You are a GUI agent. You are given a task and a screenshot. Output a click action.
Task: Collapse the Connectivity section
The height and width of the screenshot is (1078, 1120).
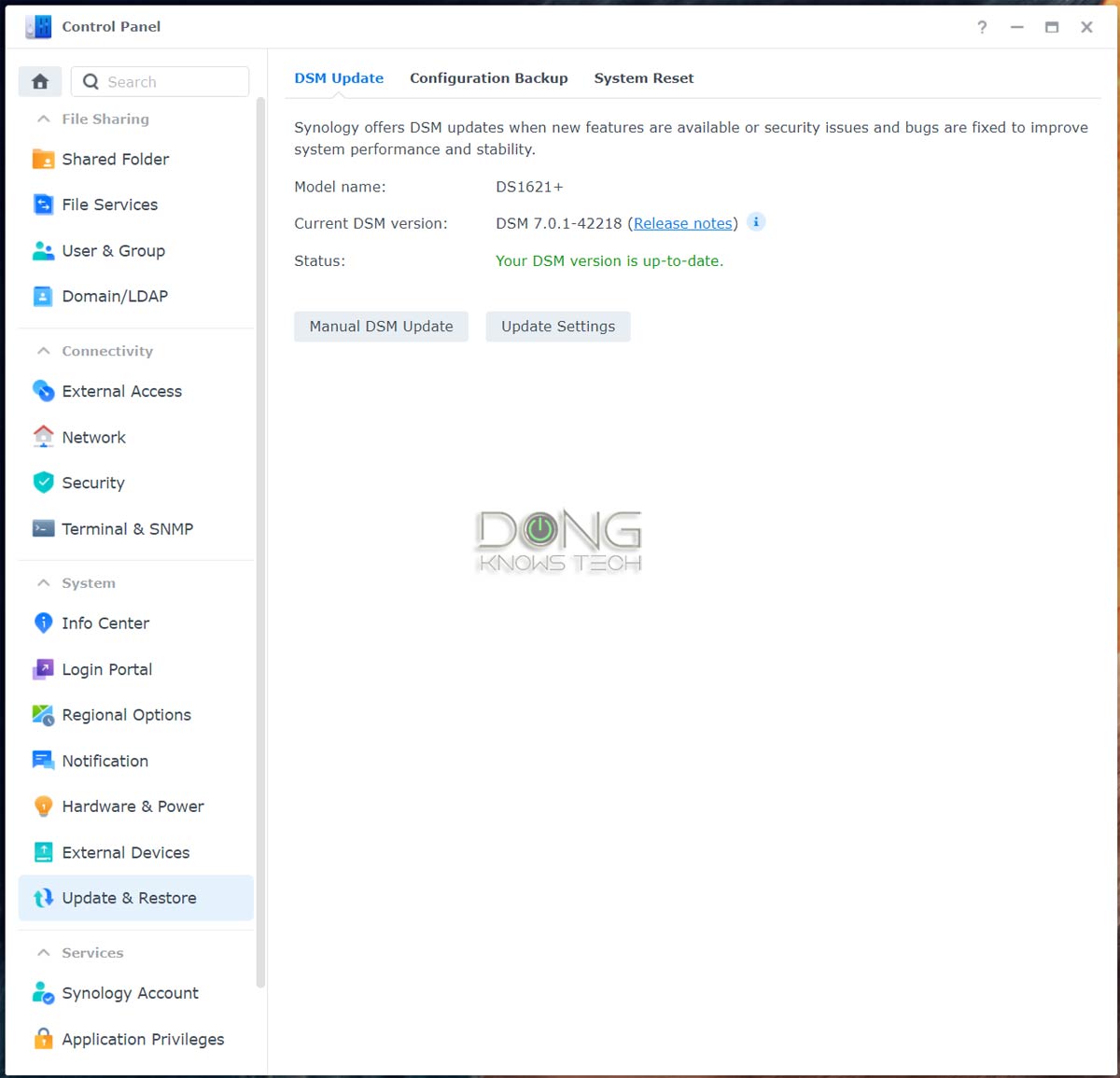click(43, 351)
